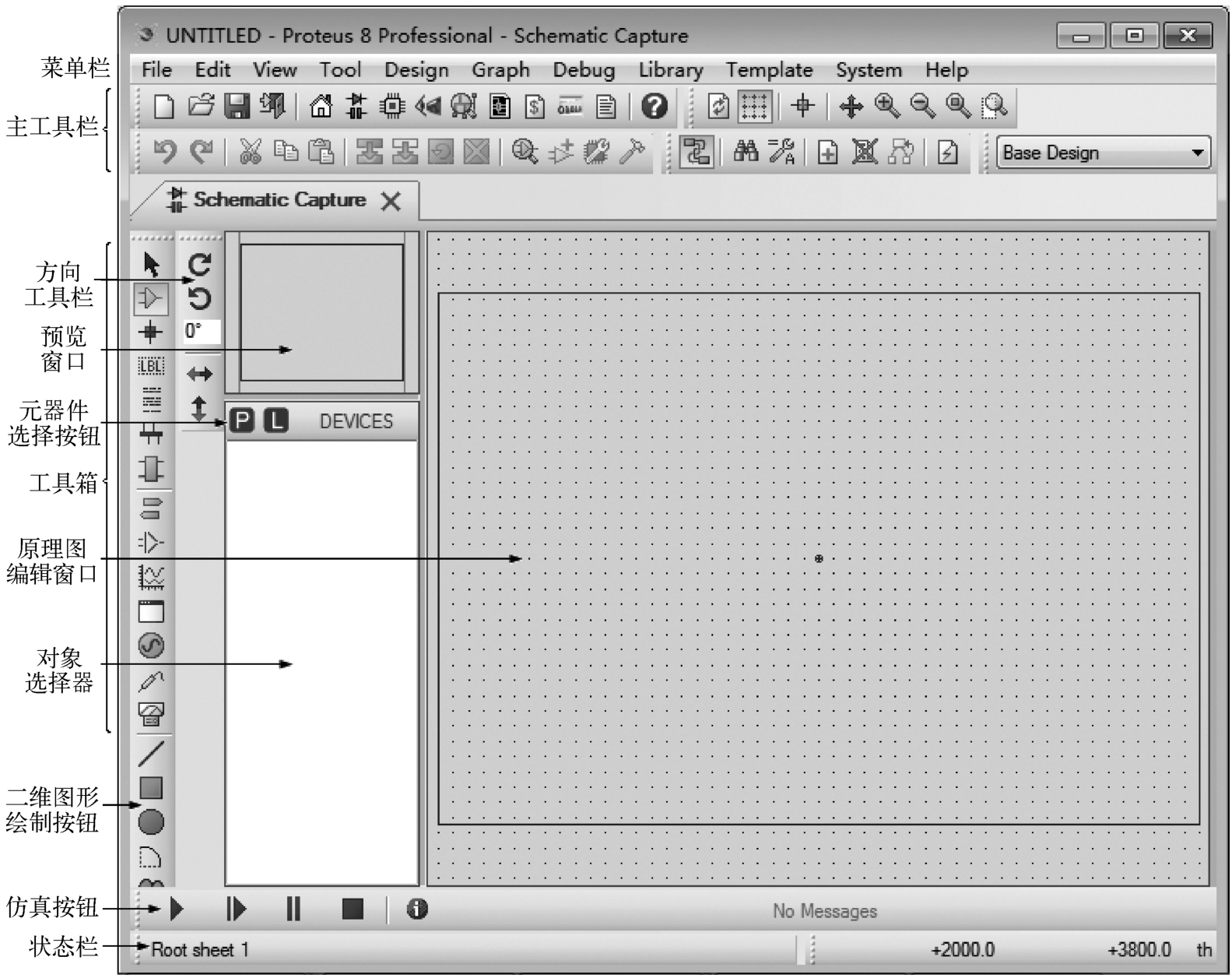Image resolution: width=1232 pixels, height=978 pixels.
Task: Go to the Home page icon
Action: pyautogui.click(x=321, y=106)
